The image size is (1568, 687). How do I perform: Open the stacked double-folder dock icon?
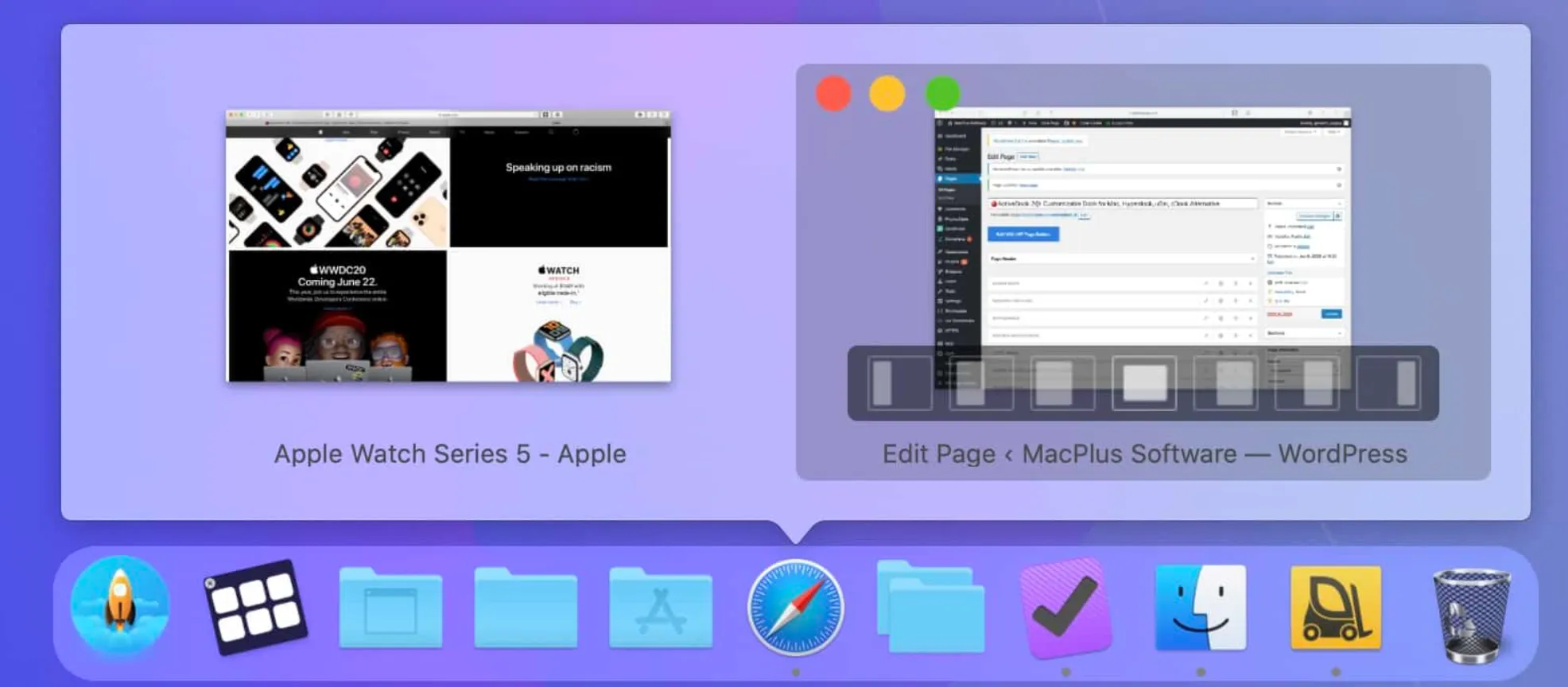(x=930, y=606)
